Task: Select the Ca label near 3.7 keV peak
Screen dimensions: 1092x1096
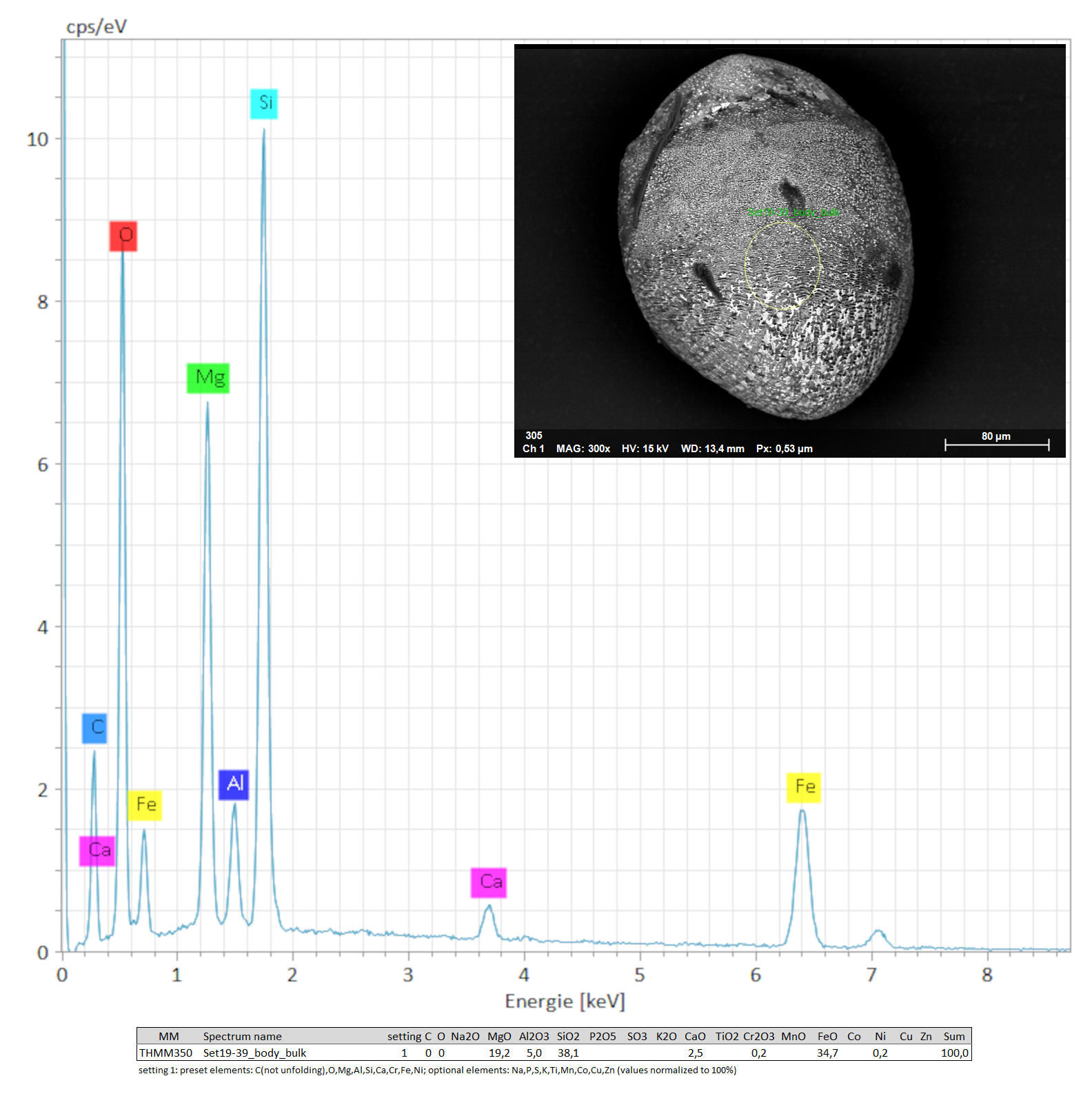Action: tap(489, 882)
